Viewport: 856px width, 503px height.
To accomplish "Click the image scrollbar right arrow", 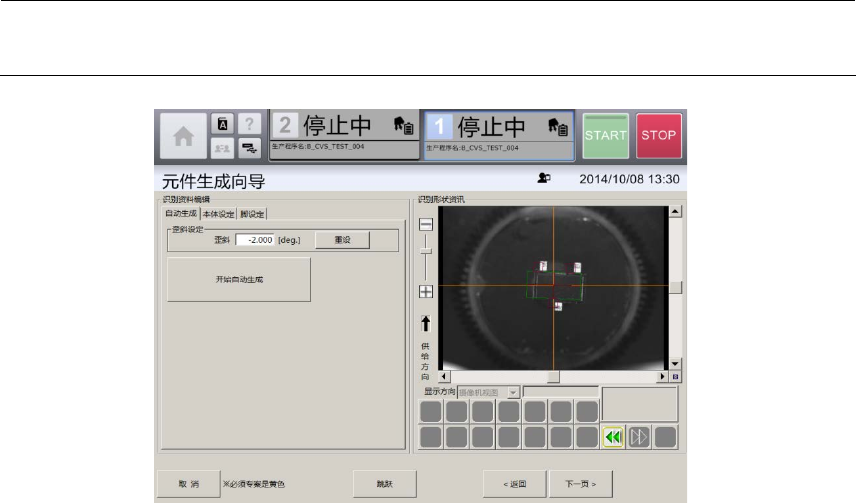I will pos(662,377).
